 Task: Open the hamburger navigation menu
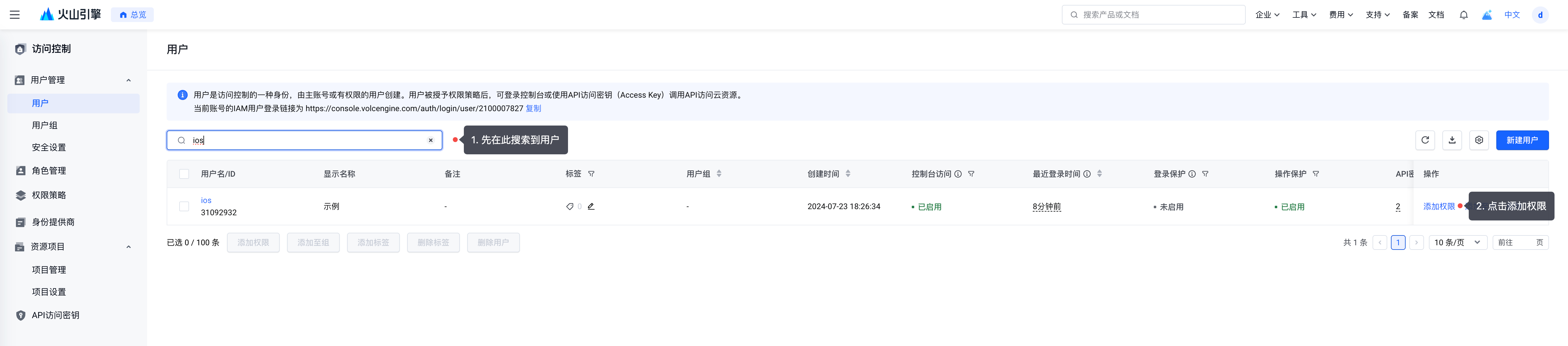pos(15,15)
